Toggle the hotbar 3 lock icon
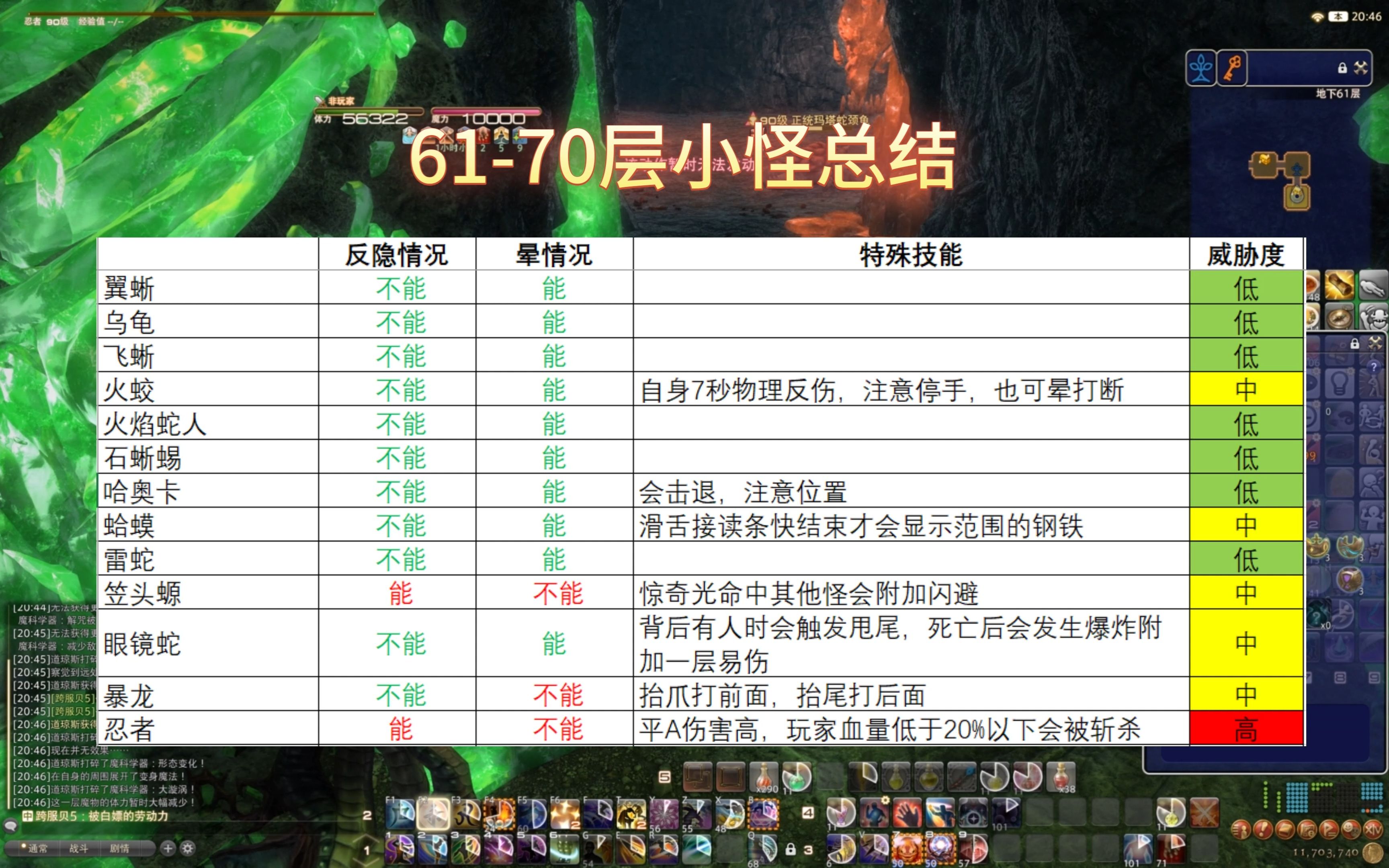Viewport: 1389px width, 868px height. click(790, 848)
